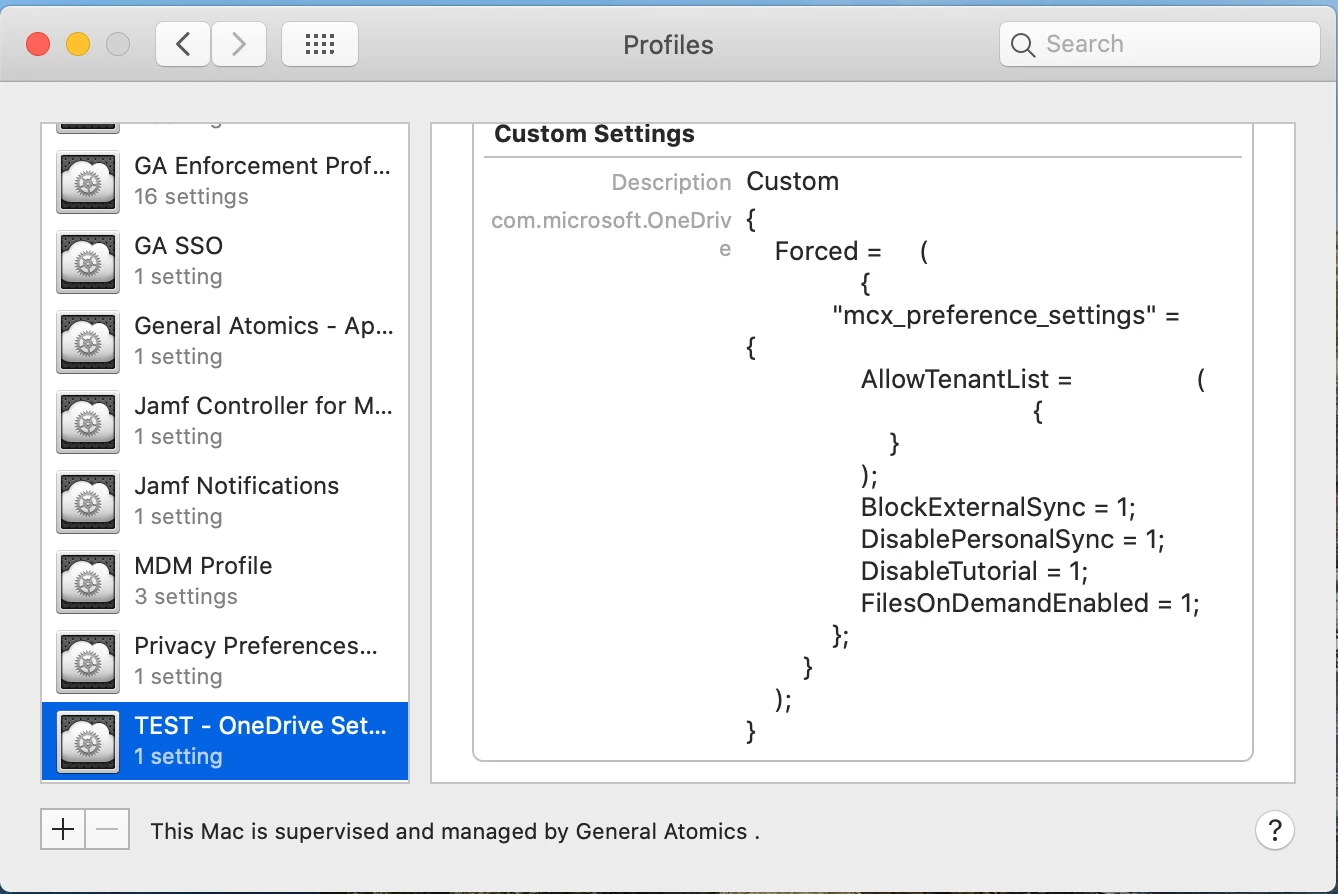
Task: Click the "Profiles" window title
Action: 668,45
